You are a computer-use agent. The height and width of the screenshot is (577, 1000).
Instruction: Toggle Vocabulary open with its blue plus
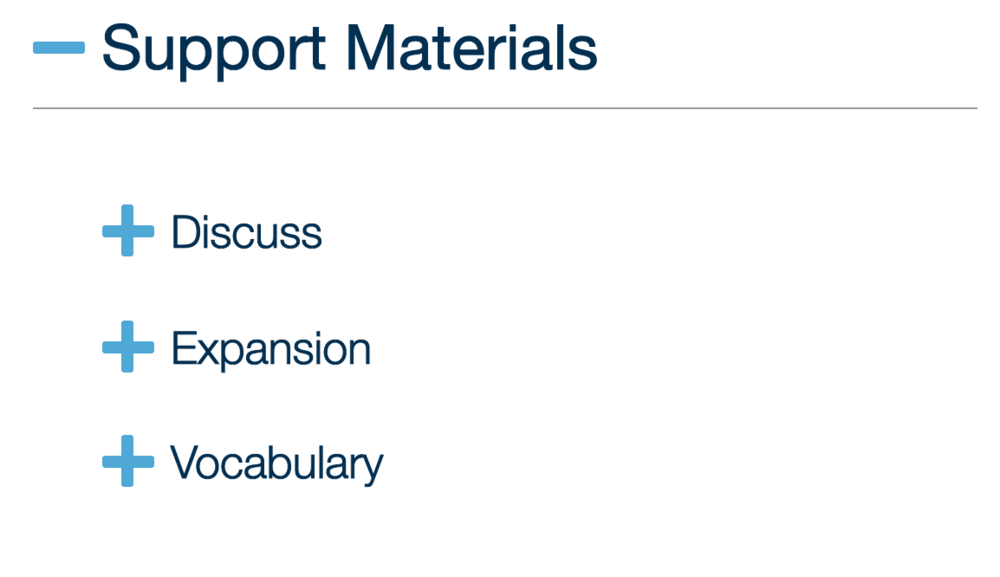128,461
